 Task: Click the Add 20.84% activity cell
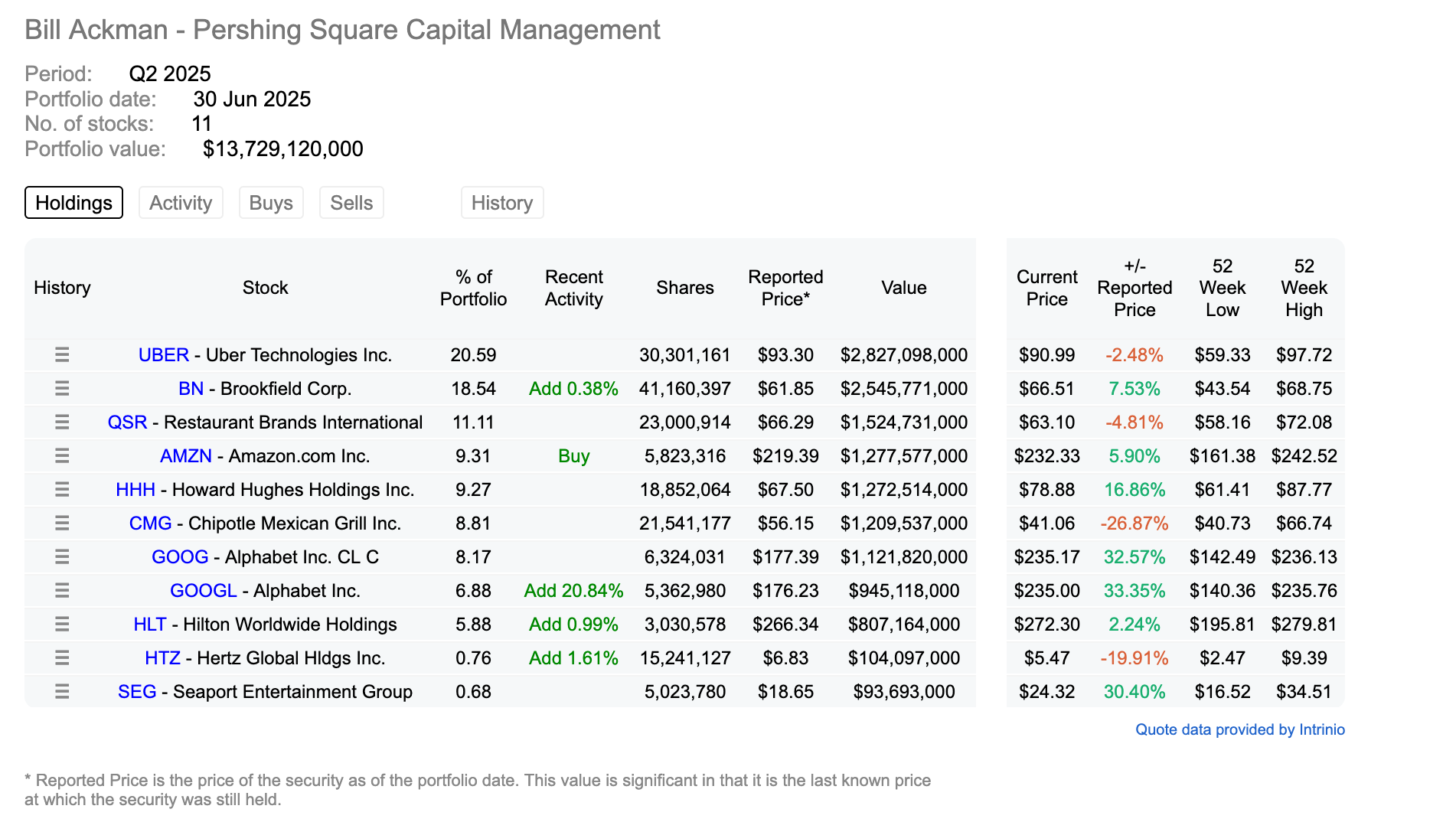[x=574, y=591]
